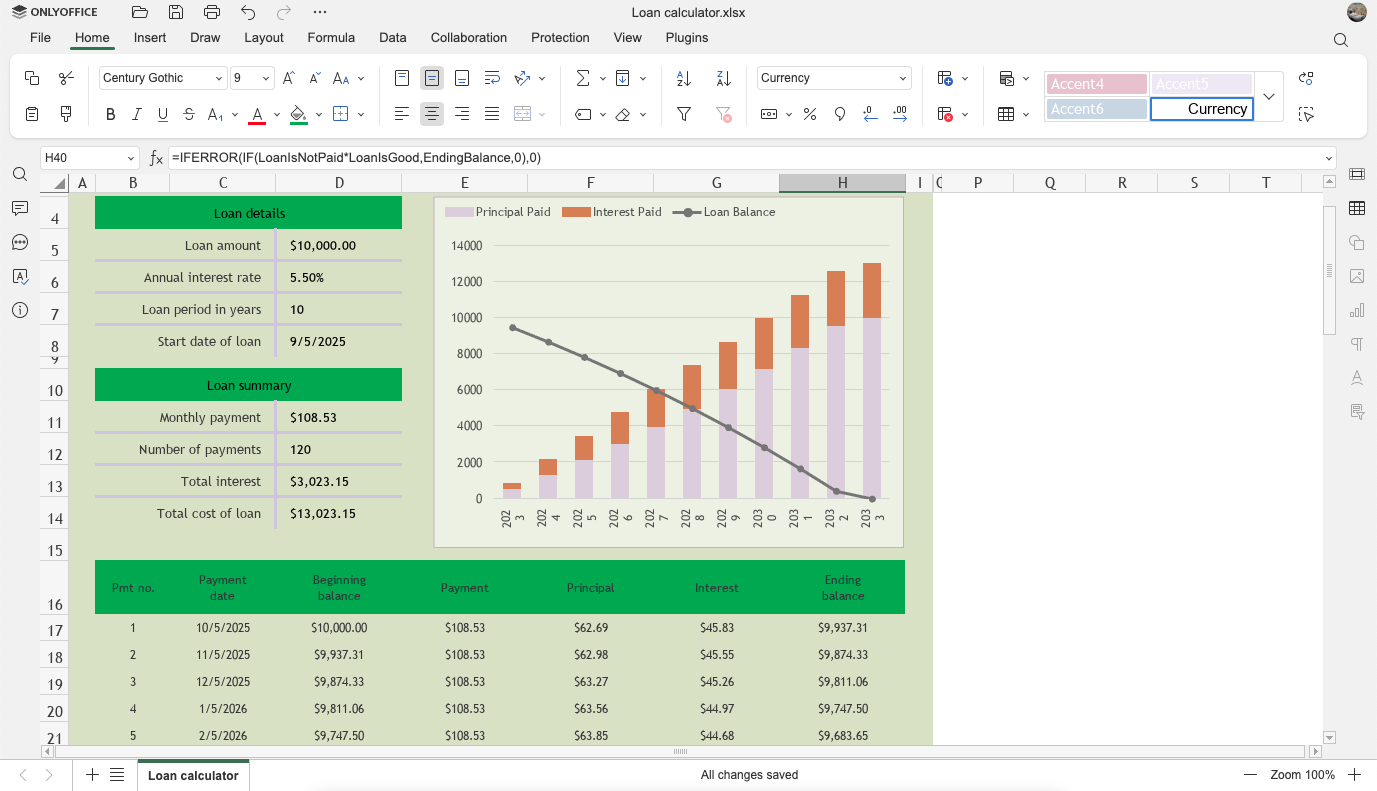
Task: Switch to the Protection tab
Action: (x=560, y=38)
